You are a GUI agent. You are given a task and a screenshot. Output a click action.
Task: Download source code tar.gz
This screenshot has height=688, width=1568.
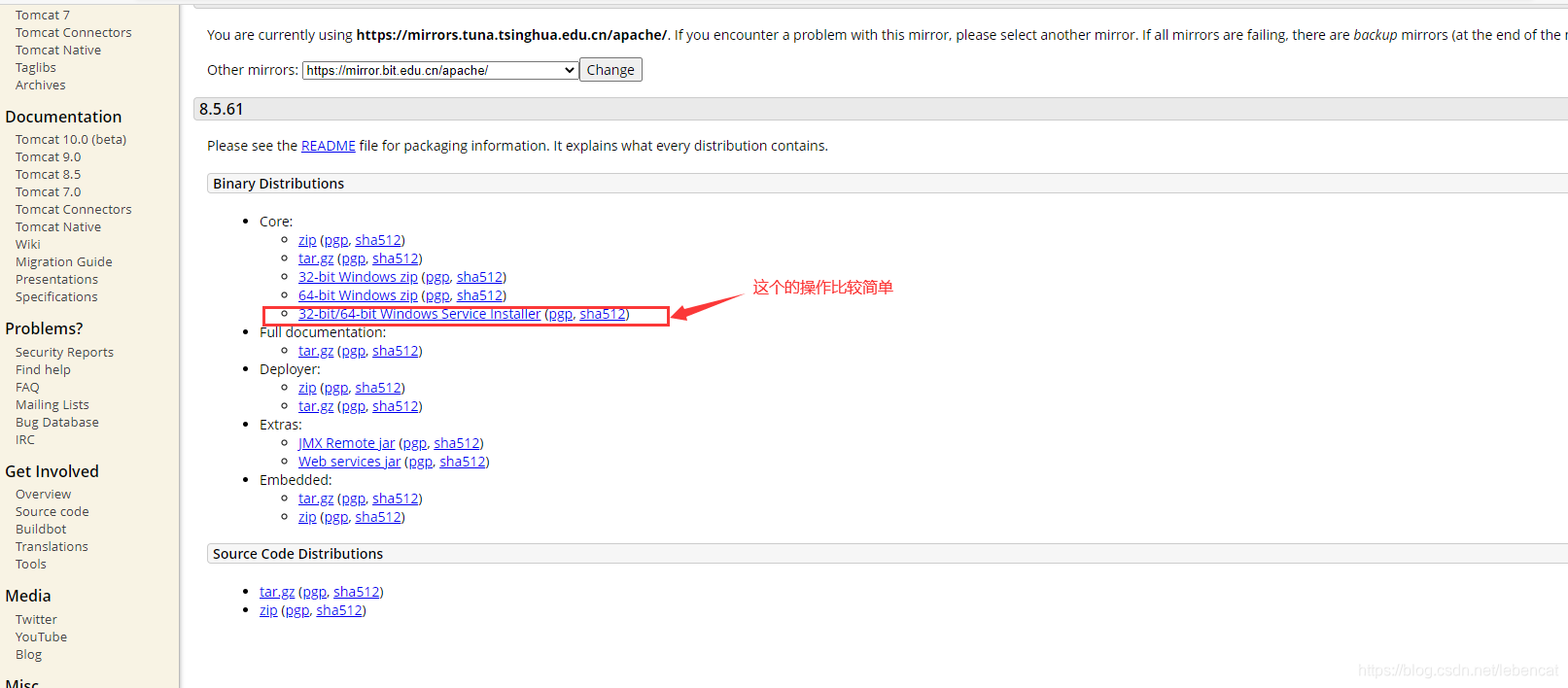(x=277, y=592)
